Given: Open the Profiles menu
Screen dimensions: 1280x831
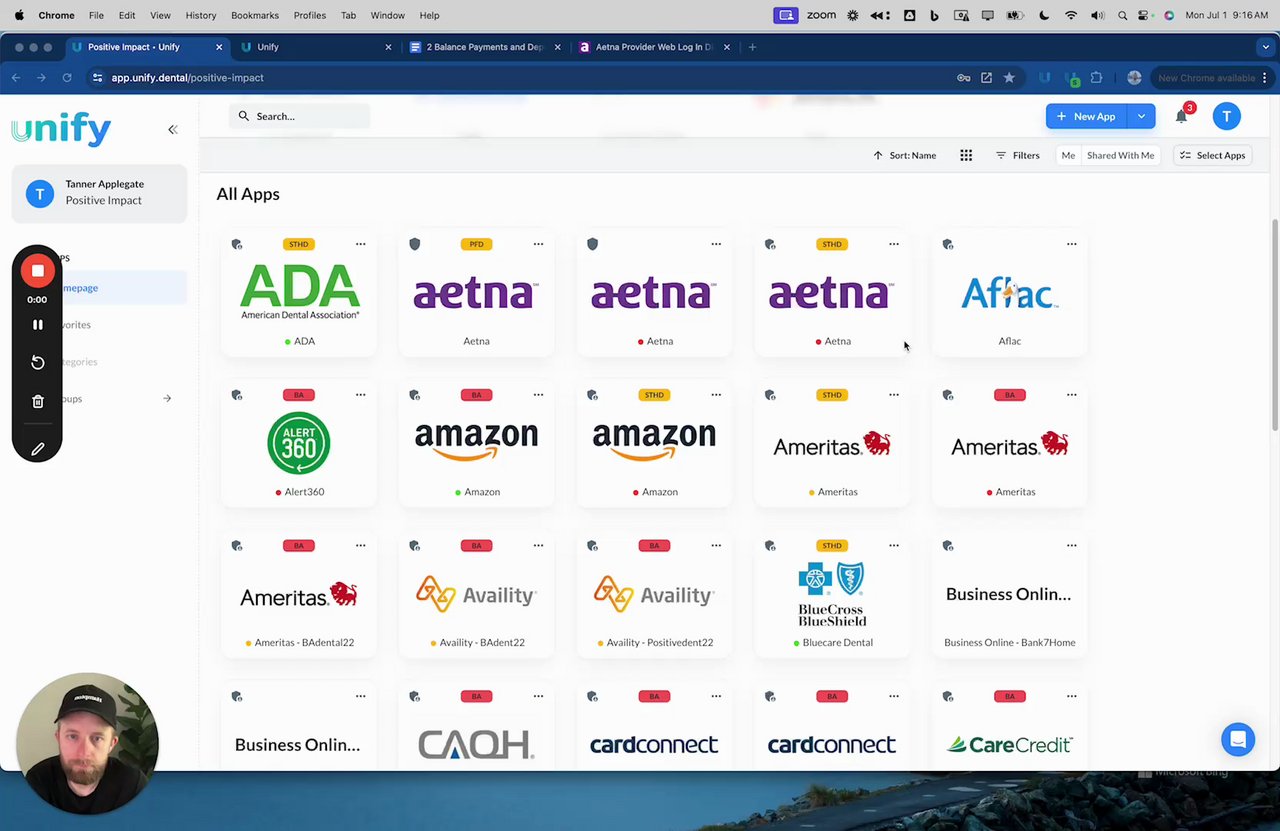Looking at the screenshot, I should click(x=309, y=15).
